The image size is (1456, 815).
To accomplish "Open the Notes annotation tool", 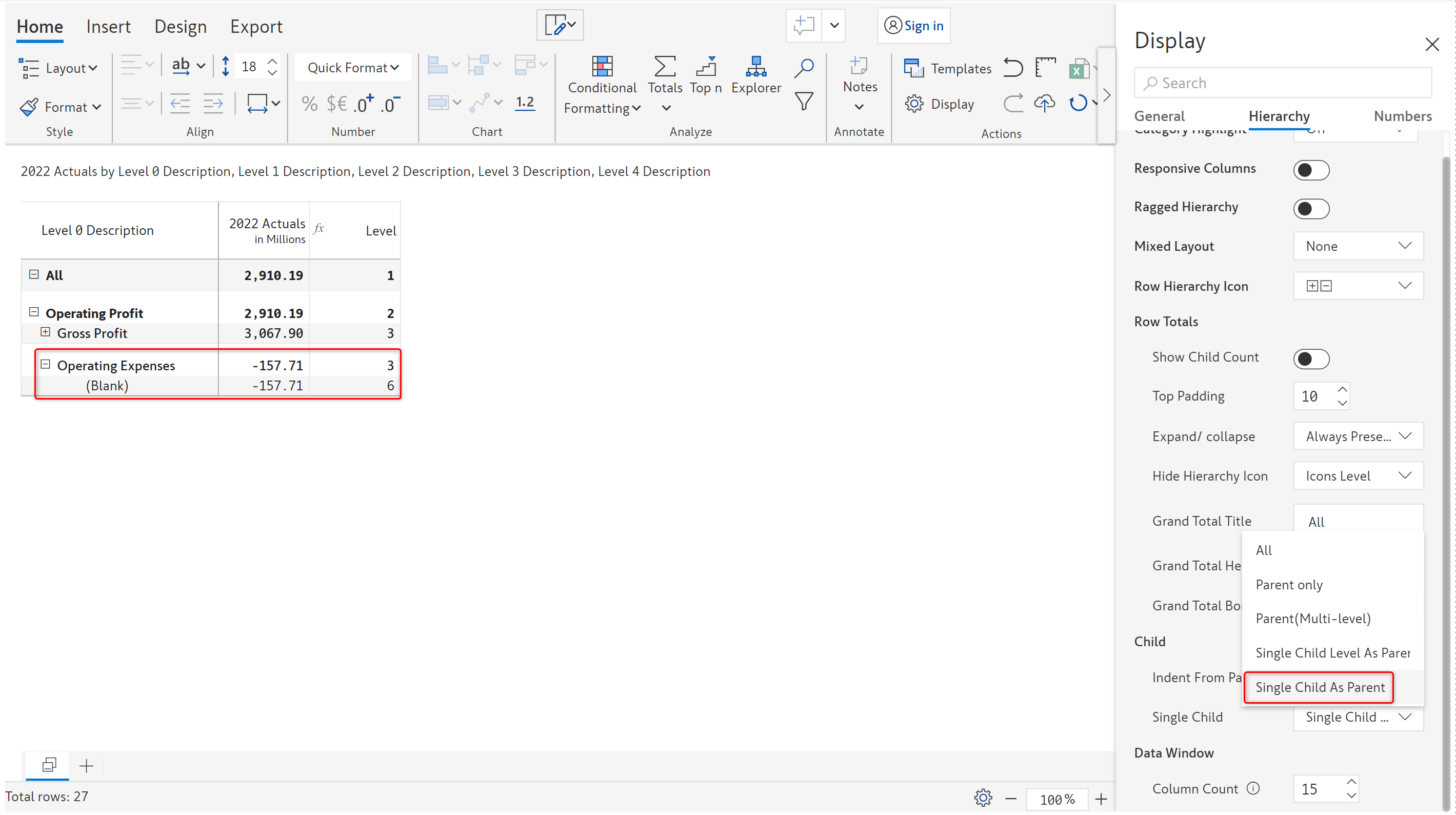I will click(860, 84).
